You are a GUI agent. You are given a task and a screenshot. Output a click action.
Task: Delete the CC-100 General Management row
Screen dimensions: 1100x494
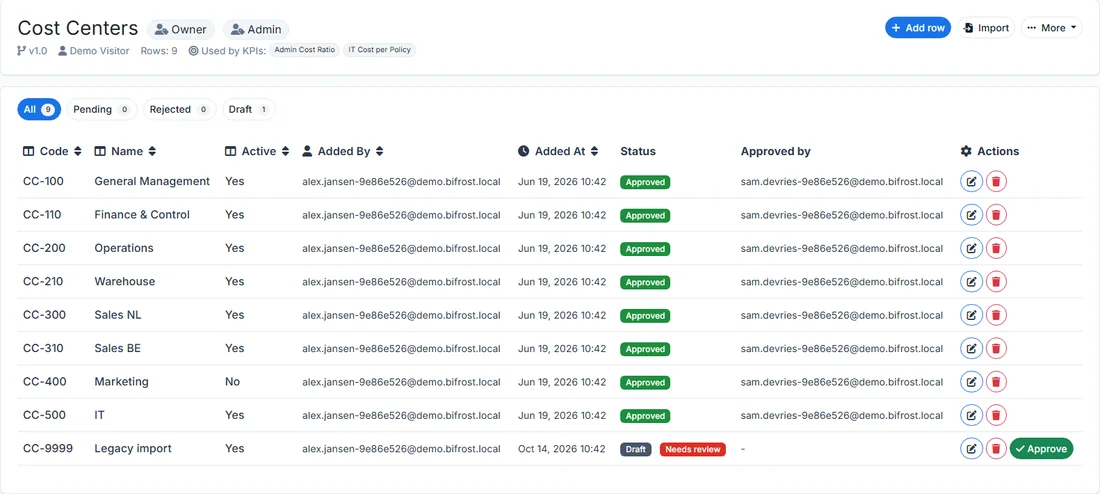click(996, 182)
